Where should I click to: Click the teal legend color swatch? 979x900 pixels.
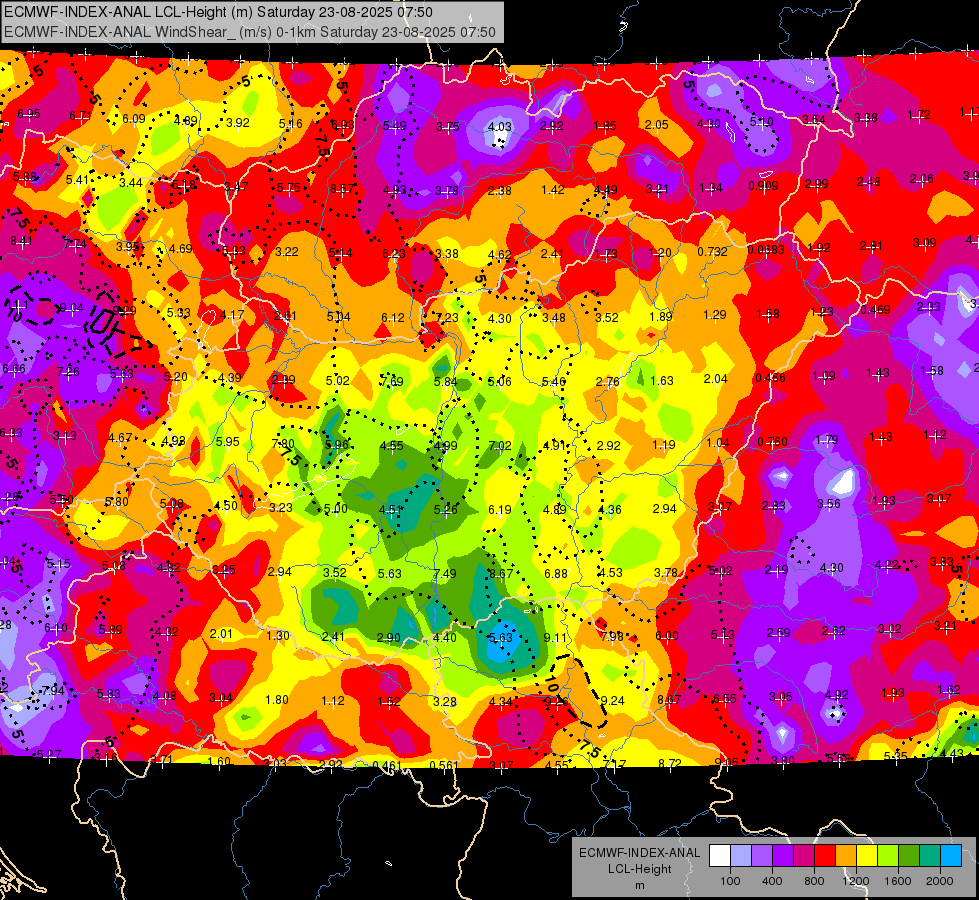[930, 856]
